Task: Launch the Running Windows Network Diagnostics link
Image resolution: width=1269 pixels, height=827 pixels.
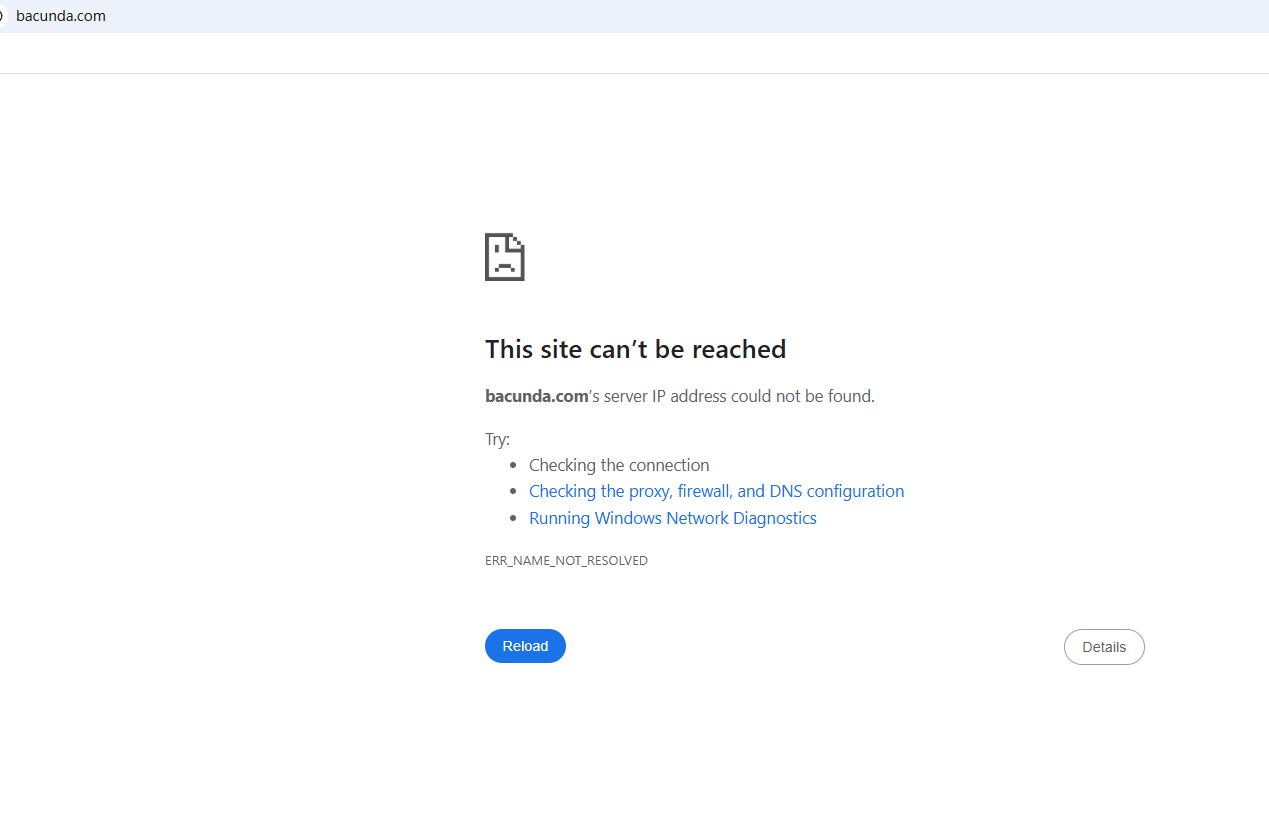Action: pyautogui.click(x=673, y=518)
